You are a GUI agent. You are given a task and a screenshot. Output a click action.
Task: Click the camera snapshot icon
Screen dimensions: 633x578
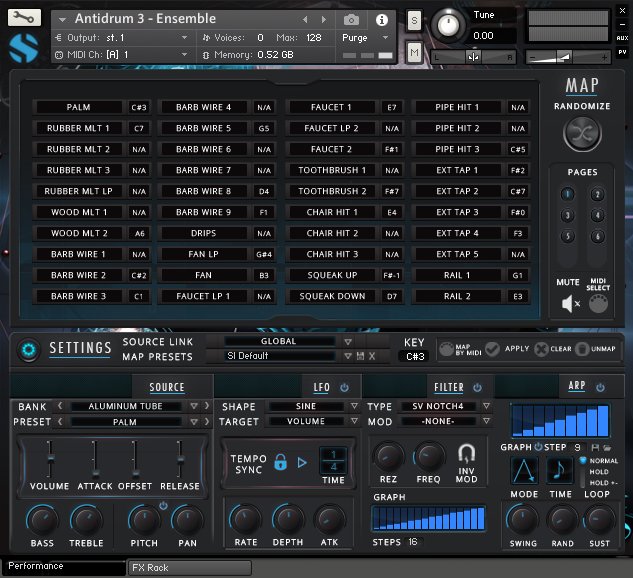click(x=351, y=19)
